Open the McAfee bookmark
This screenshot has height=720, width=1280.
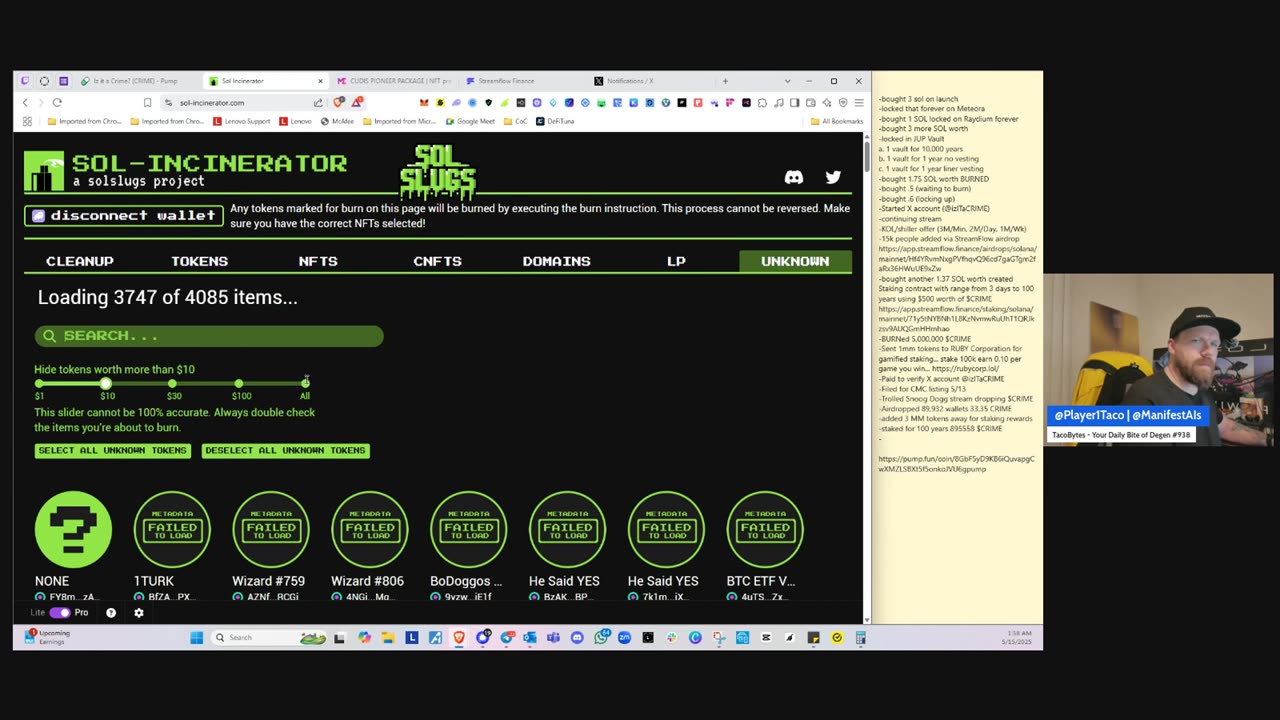tap(337, 121)
